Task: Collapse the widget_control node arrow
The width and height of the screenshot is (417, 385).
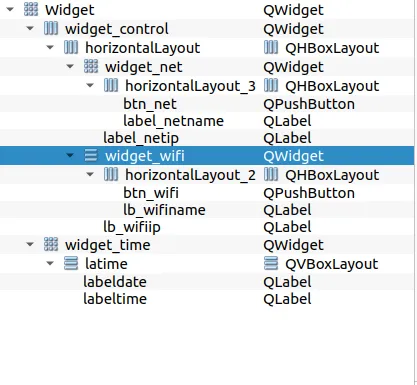Action: point(30,28)
